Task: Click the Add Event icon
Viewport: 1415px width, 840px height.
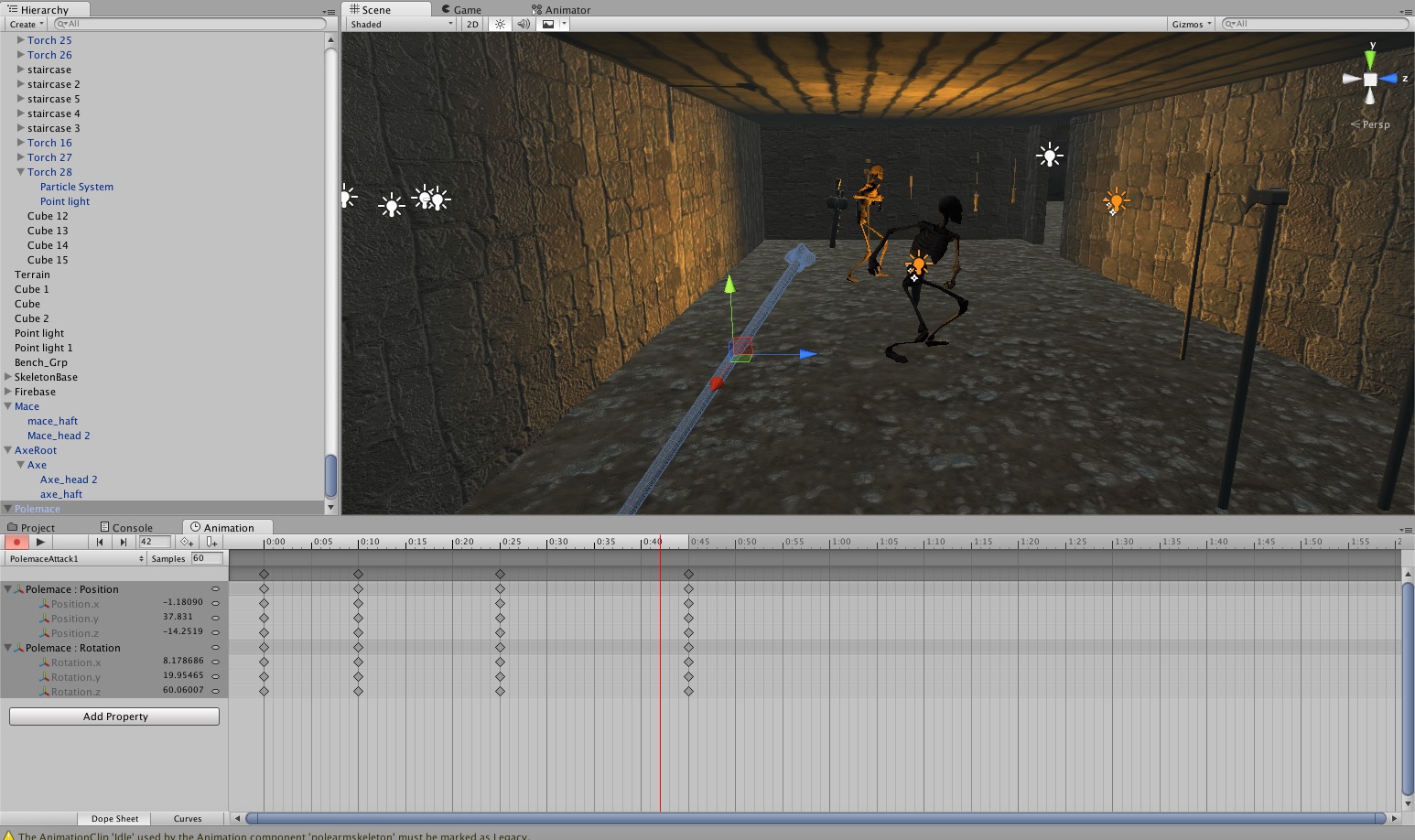Action: tap(211, 542)
